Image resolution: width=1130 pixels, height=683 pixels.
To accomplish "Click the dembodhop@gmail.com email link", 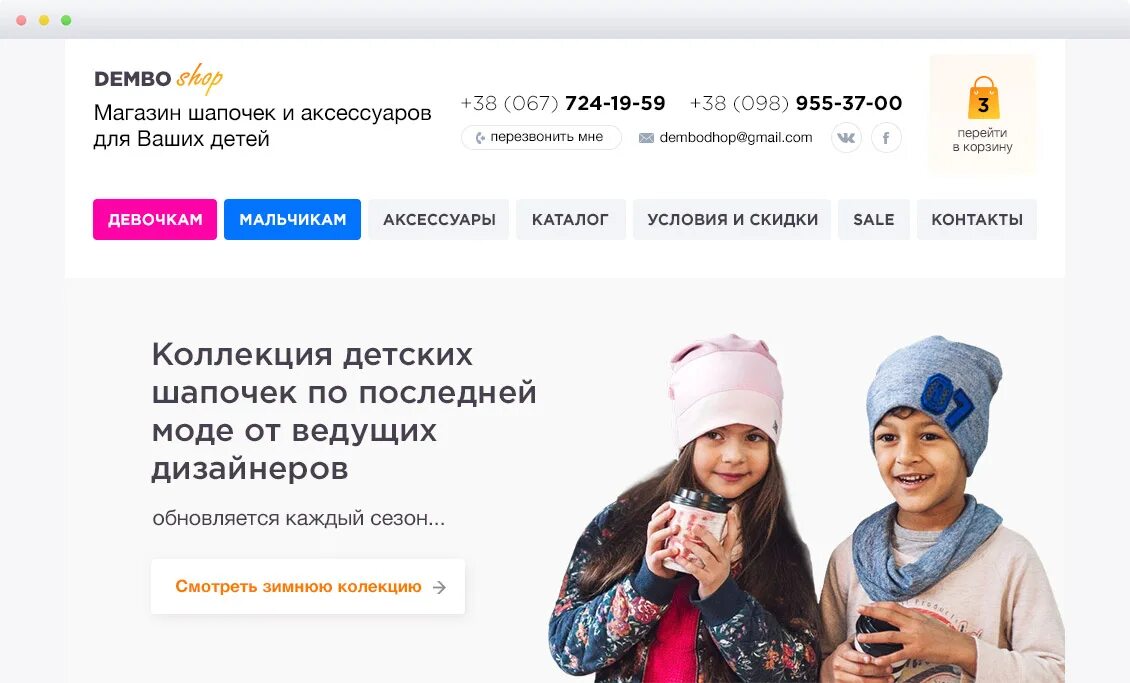I will 736,138.
